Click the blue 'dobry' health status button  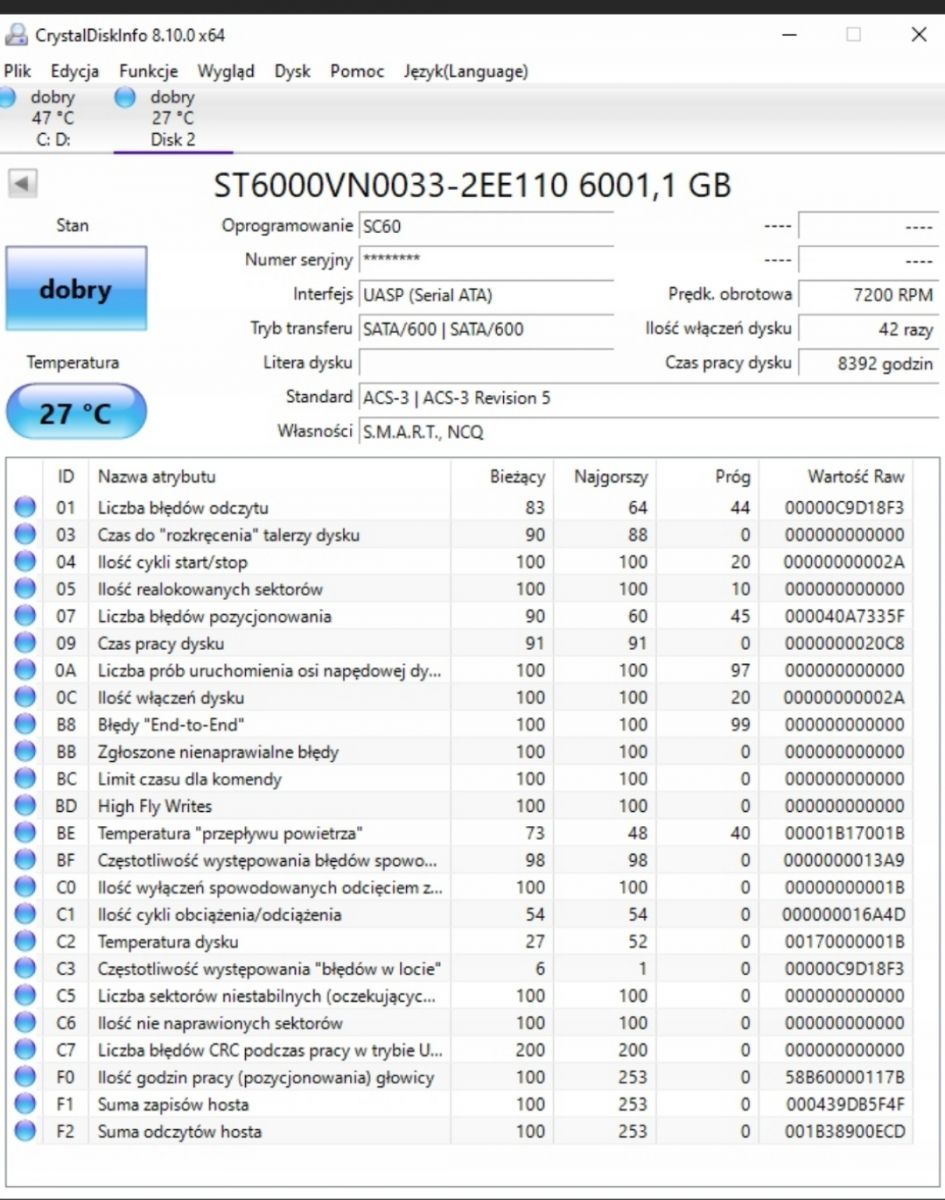[x=76, y=289]
